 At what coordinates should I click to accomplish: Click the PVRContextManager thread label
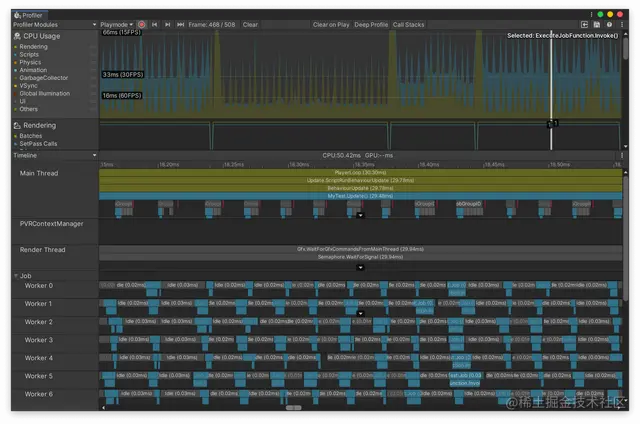[51, 224]
